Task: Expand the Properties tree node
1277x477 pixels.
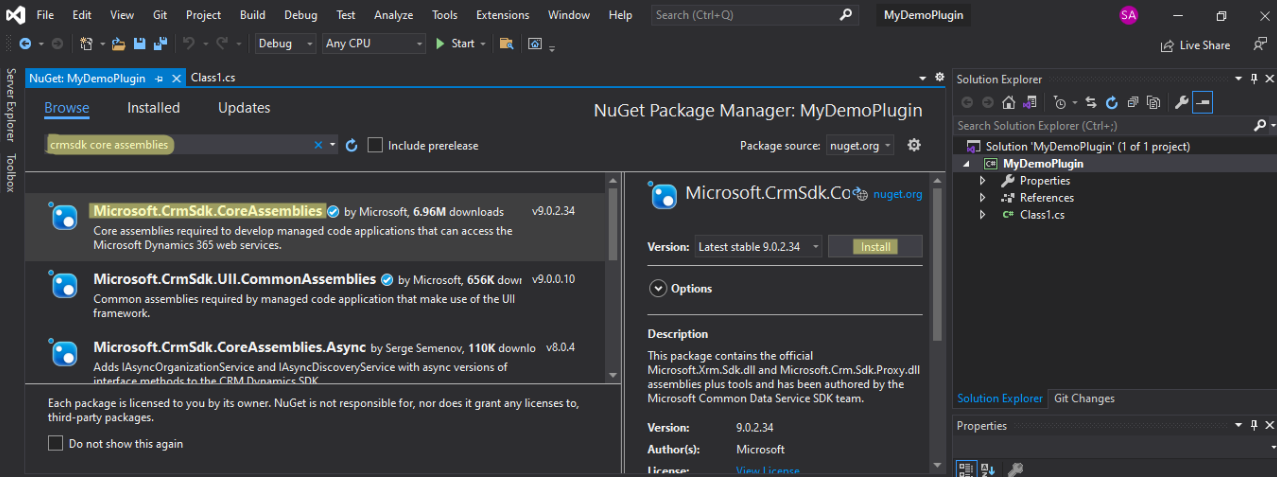Action: [x=982, y=181]
